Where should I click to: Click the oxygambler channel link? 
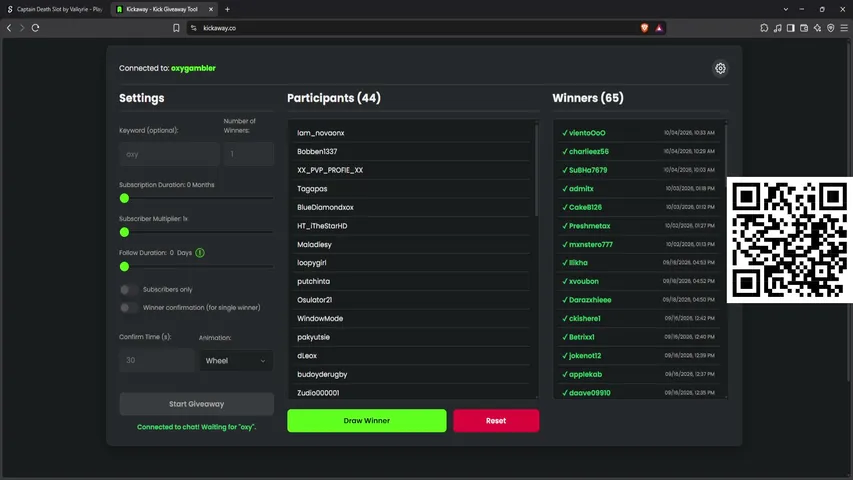193,68
